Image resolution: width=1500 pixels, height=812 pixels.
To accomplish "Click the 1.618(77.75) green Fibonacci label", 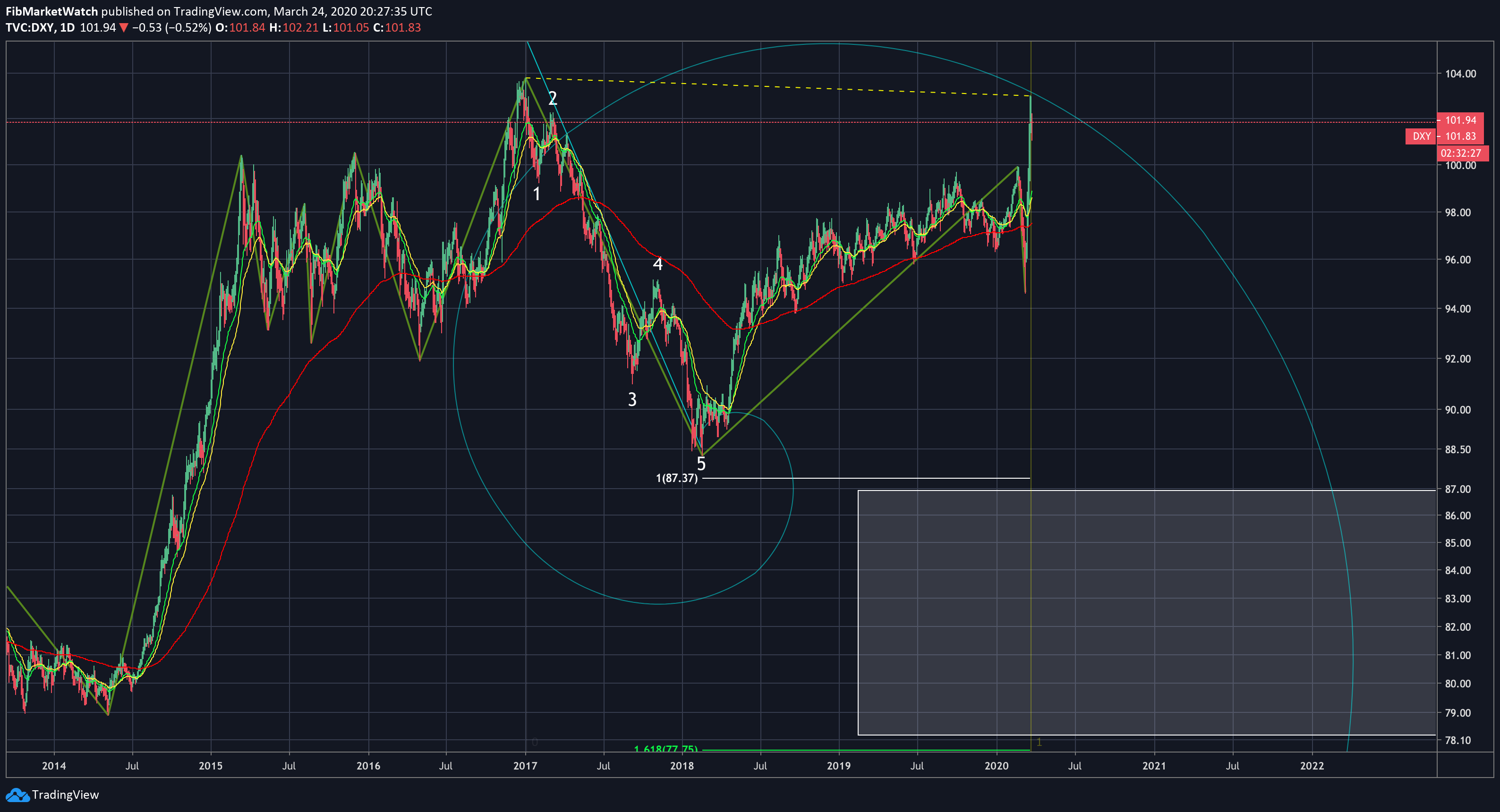I will (665, 749).
